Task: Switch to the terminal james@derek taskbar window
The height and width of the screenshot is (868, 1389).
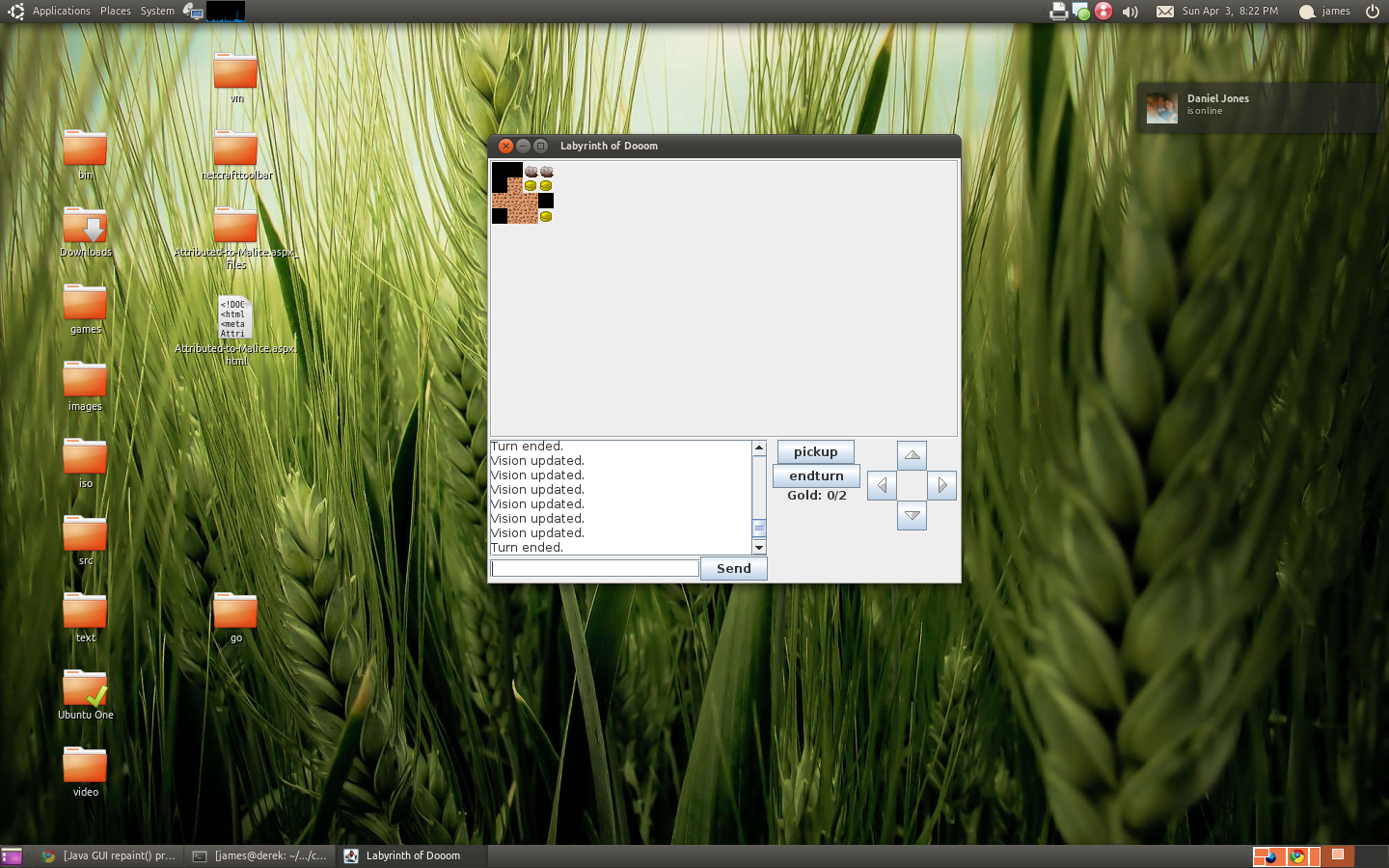Action: point(260,855)
